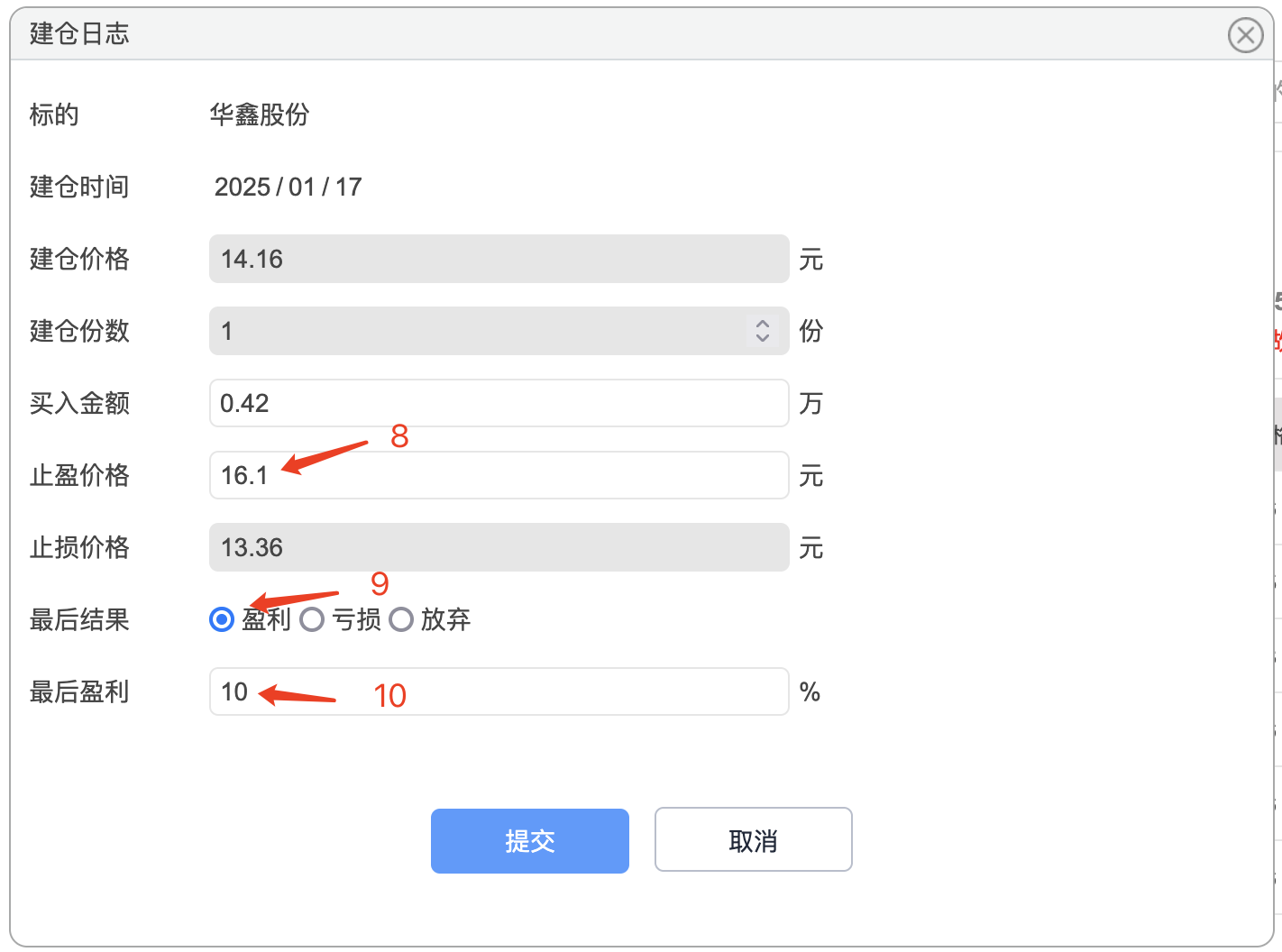Submit the form with 提交 button
The image size is (1282, 952).
(x=530, y=841)
